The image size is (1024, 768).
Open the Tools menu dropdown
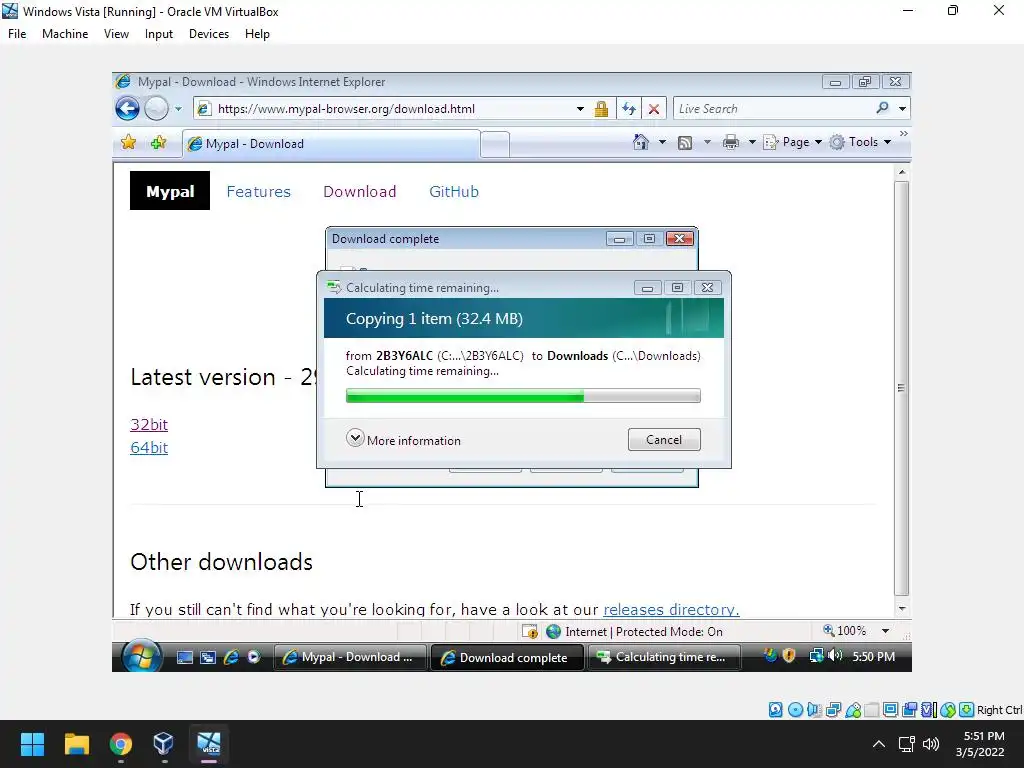coord(859,142)
